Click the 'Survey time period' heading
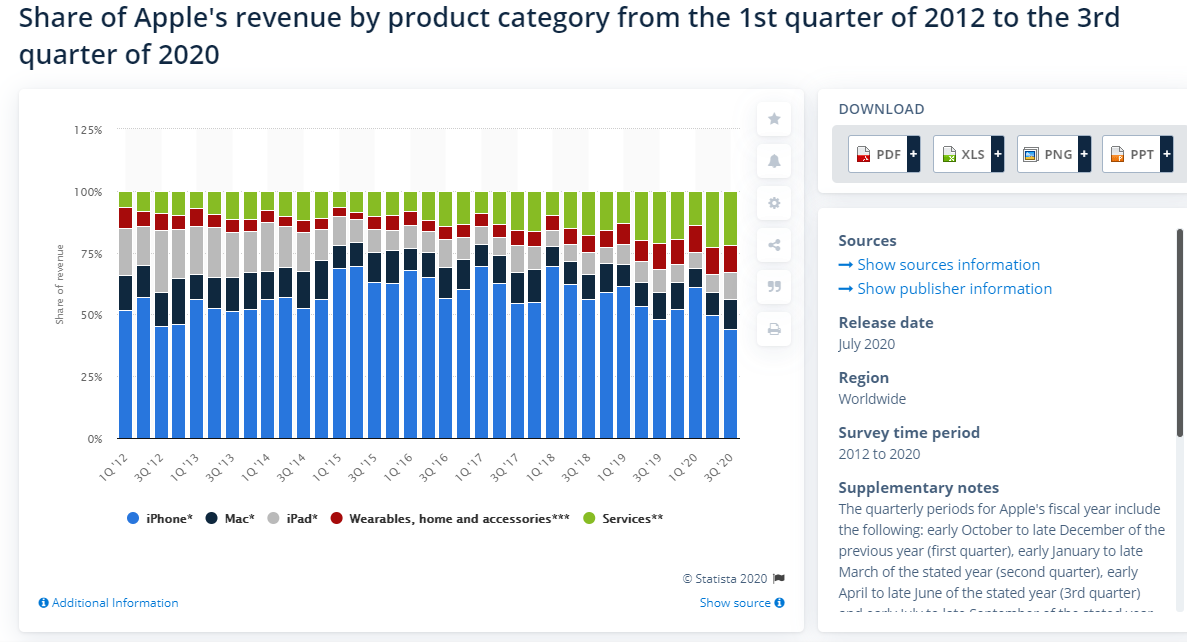The width and height of the screenshot is (1187, 642). coord(909,433)
